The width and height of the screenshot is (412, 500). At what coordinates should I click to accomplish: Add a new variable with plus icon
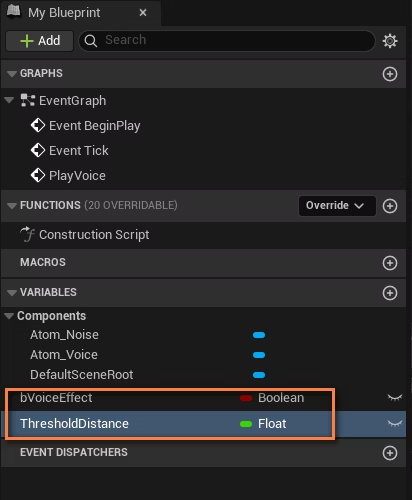[x=390, y=293]
